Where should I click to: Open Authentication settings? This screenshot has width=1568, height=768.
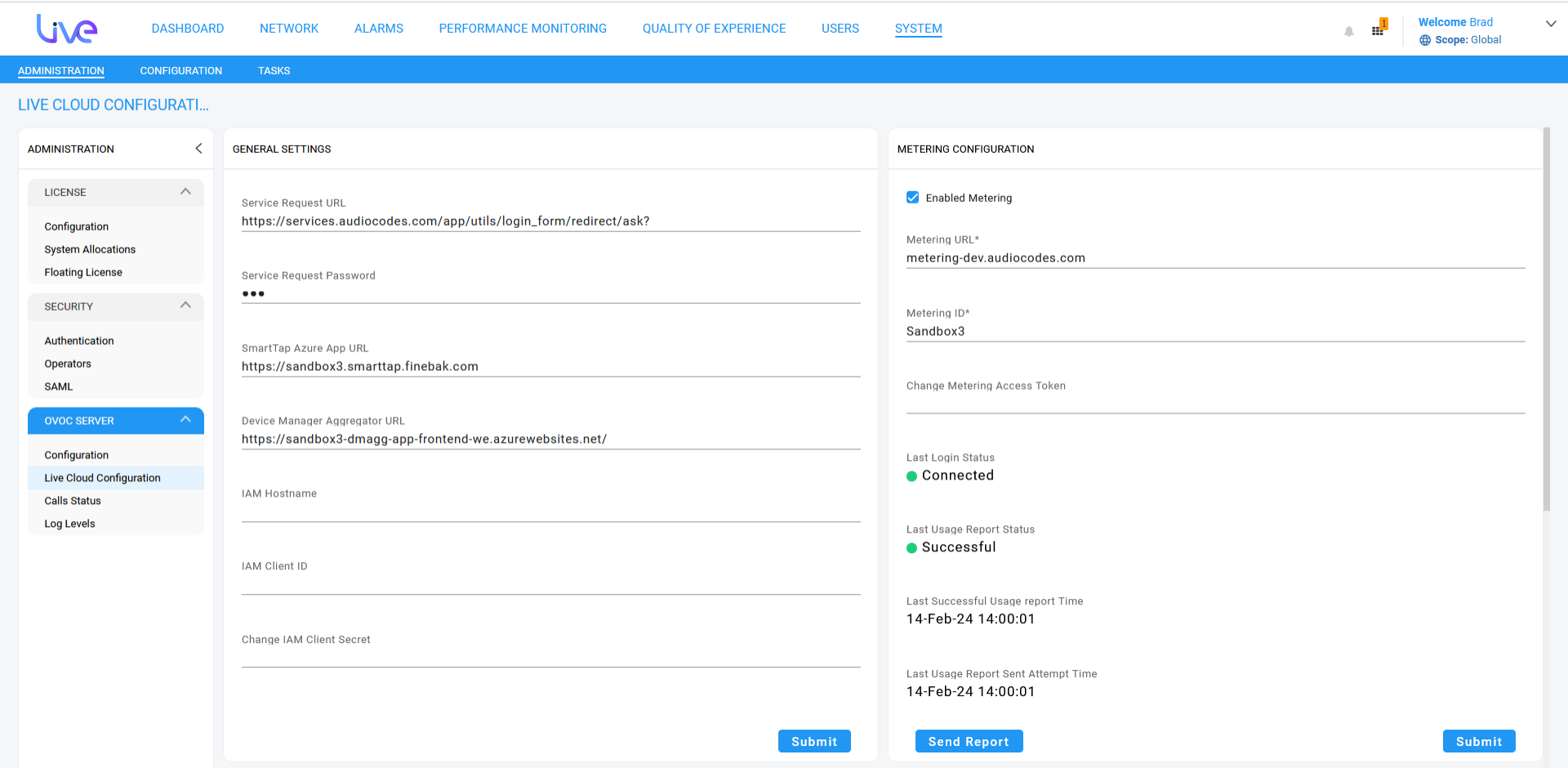tap(79, 341)
